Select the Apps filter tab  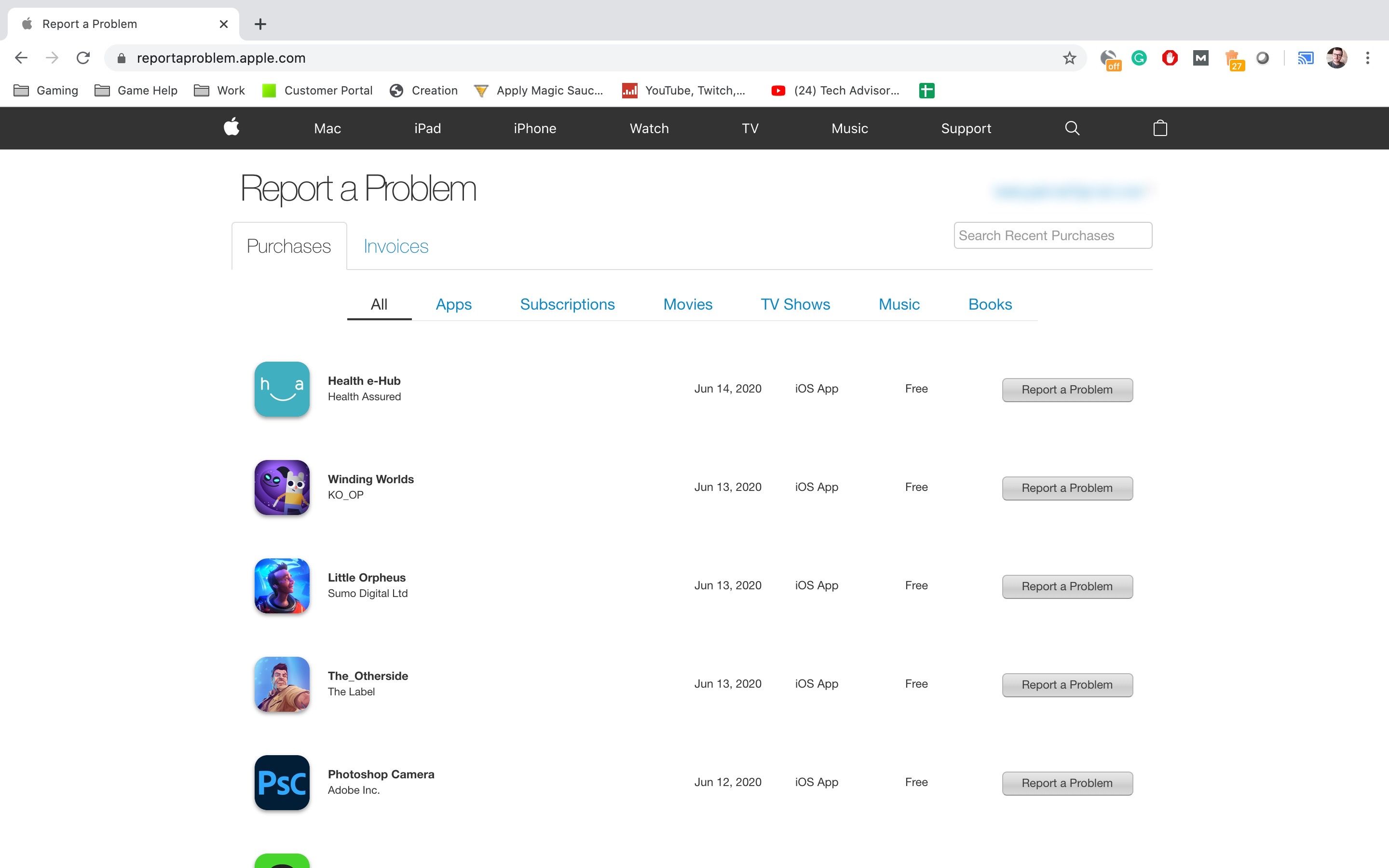pos(453,304)
